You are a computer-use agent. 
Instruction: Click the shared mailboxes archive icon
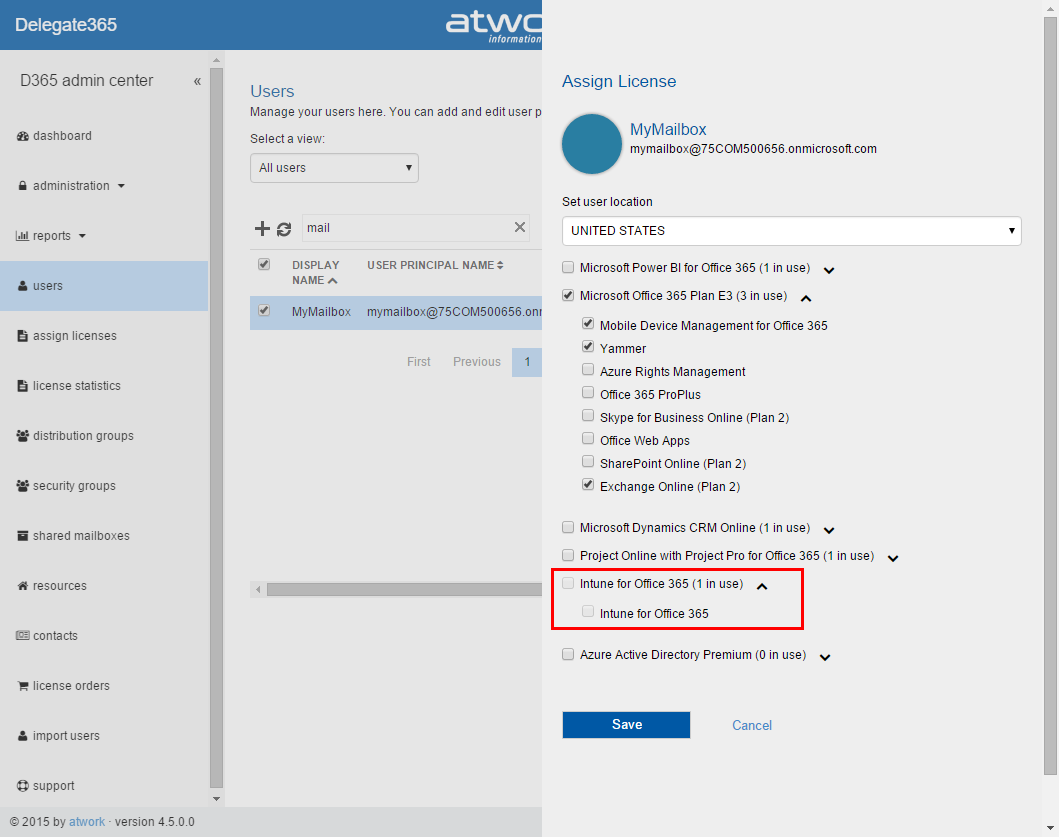click(22, 536)
